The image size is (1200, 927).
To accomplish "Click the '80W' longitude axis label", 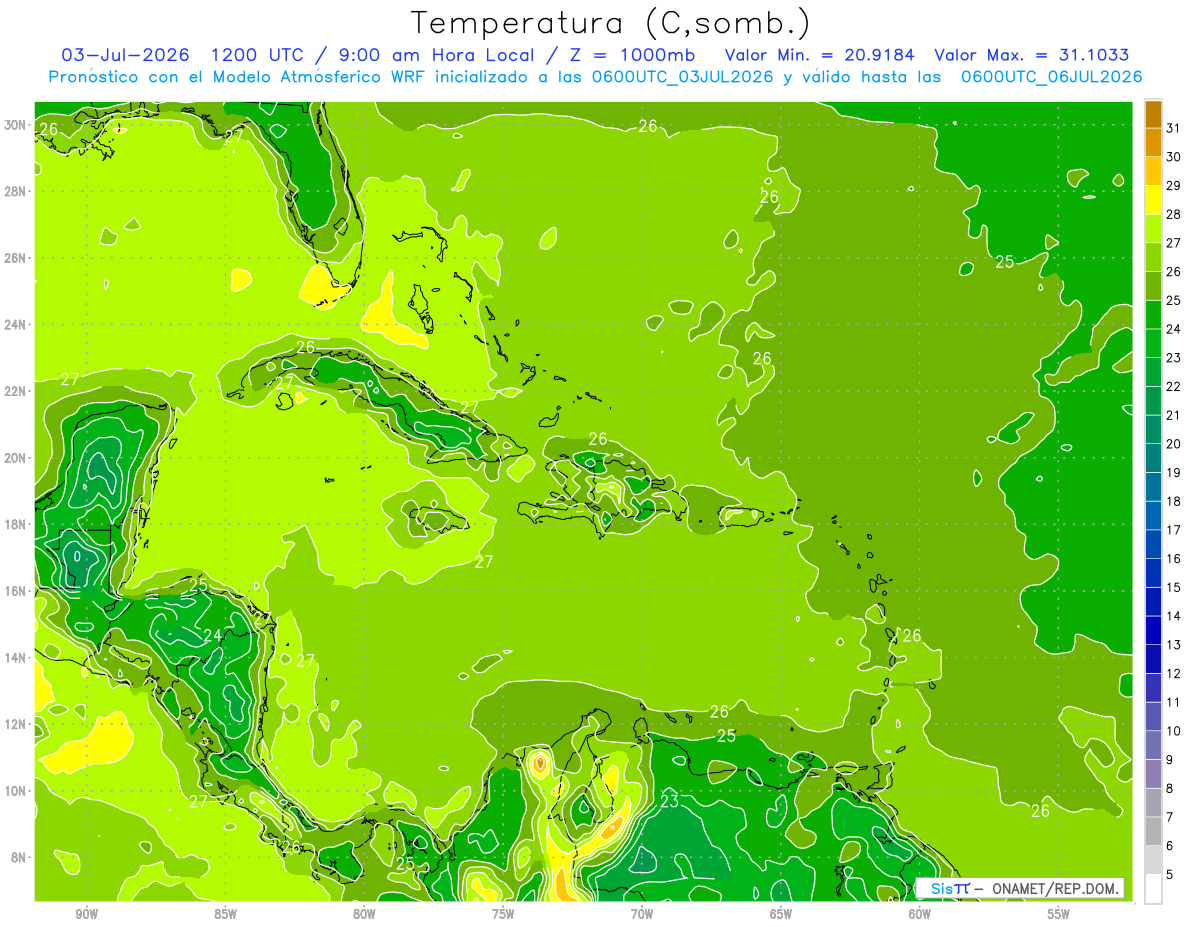I will coord(364,914).
